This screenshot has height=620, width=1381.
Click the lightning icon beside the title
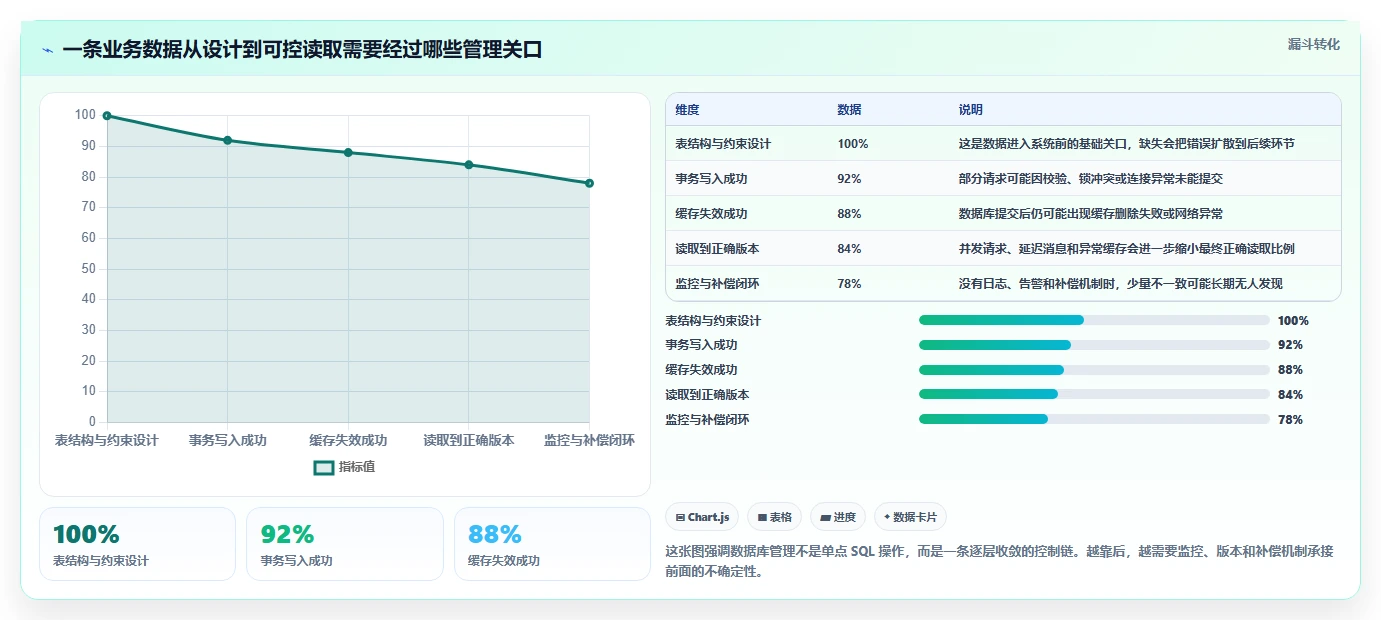(x=48, y=50)
